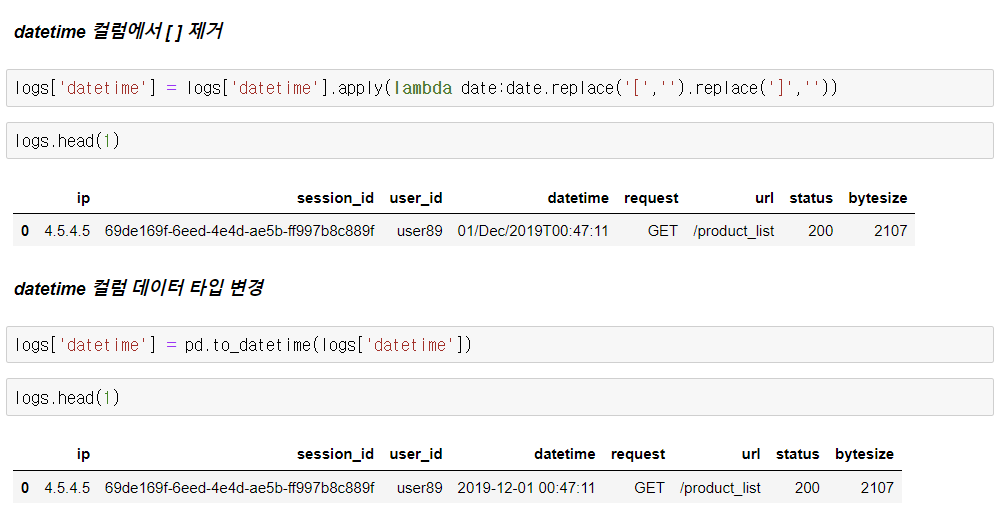Click the 'status' header in the first table
Screen dimensions: 1006x507
811,198
